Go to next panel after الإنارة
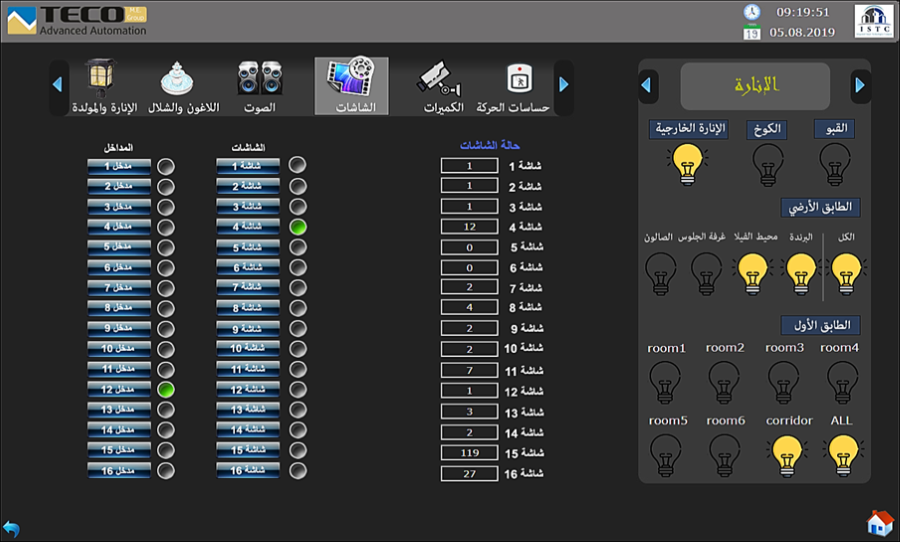 (860, 86)
